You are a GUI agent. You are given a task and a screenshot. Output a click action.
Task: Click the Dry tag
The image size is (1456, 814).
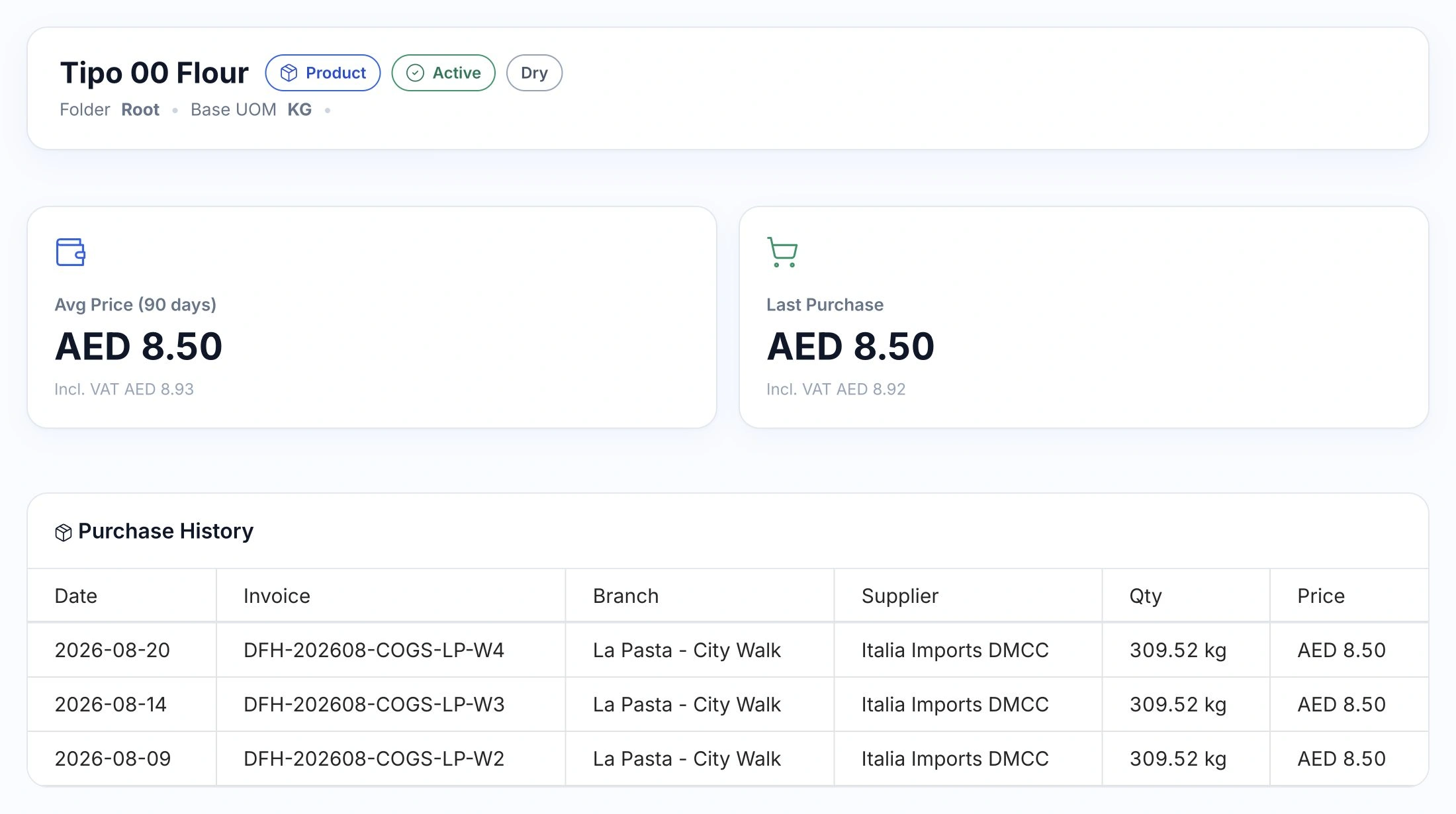(534, 73)
